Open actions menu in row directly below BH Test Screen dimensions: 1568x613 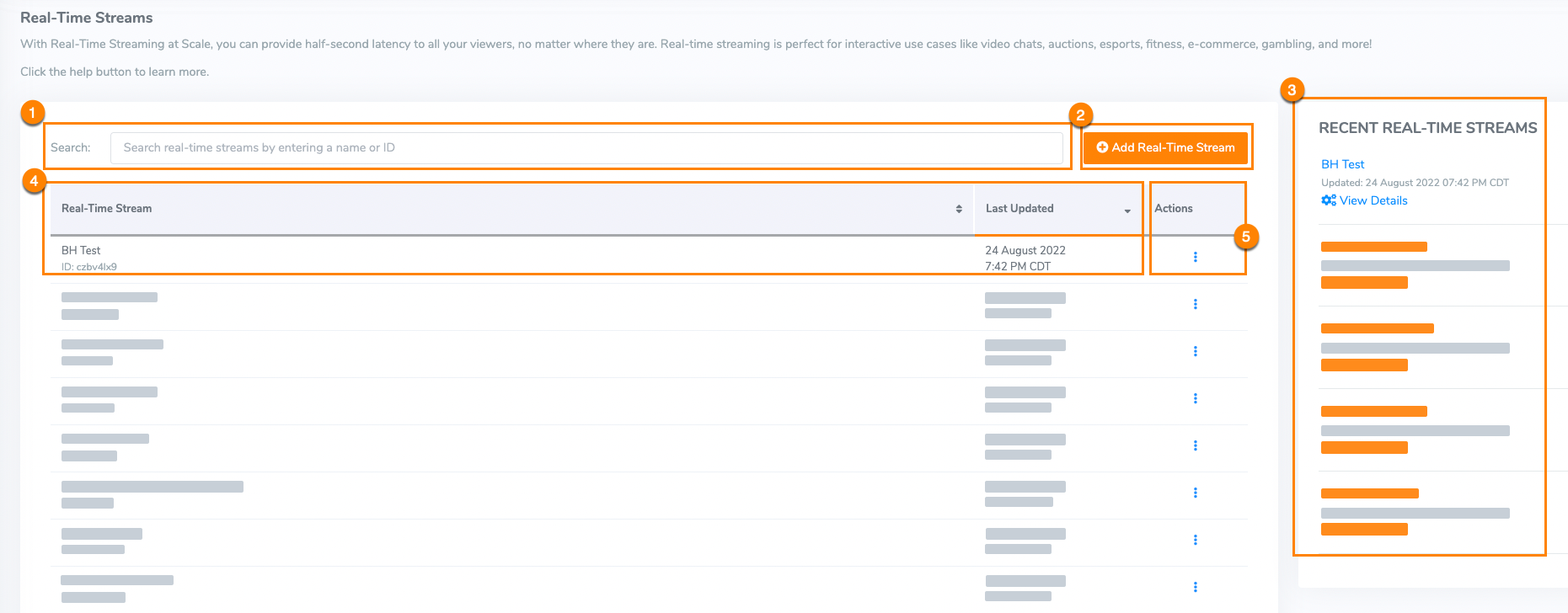pyautogui.click(x=1195, y=304)
